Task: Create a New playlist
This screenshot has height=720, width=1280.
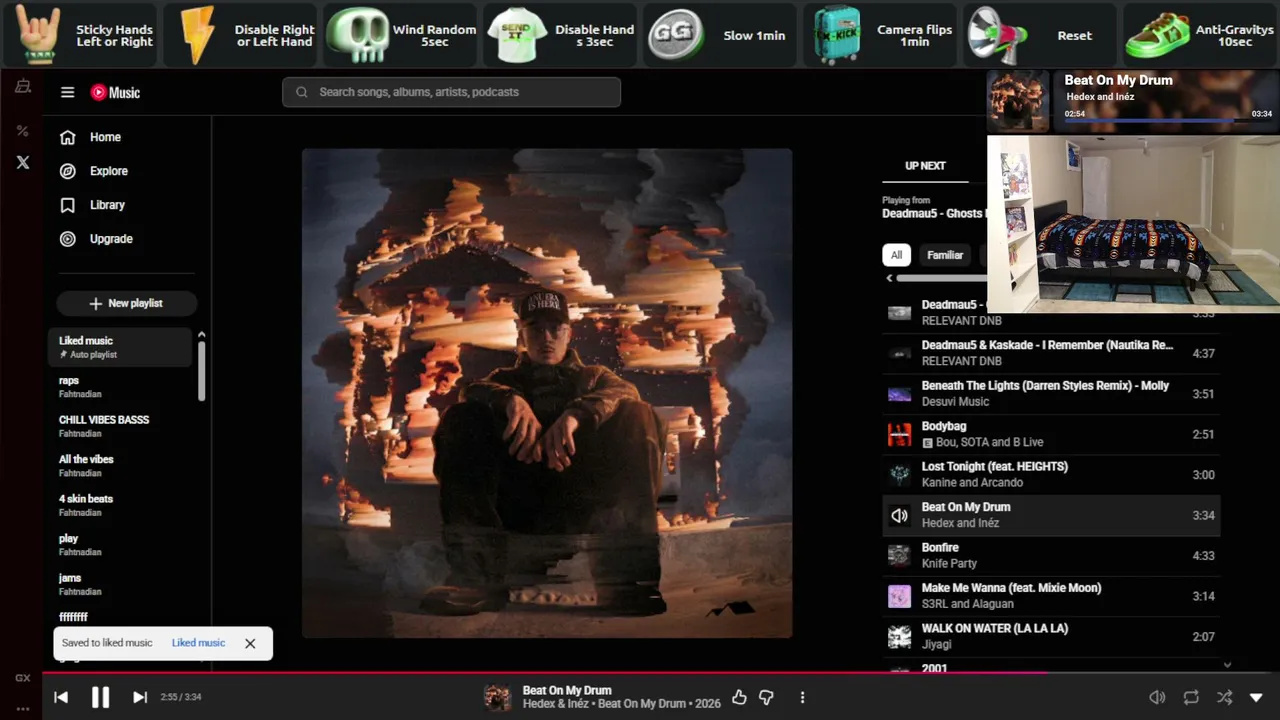Action: (126, 303)
